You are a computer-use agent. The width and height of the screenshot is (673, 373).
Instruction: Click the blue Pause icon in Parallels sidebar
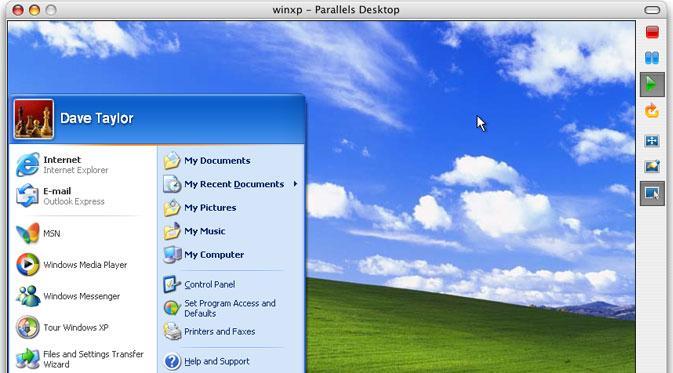click(652, 58)
